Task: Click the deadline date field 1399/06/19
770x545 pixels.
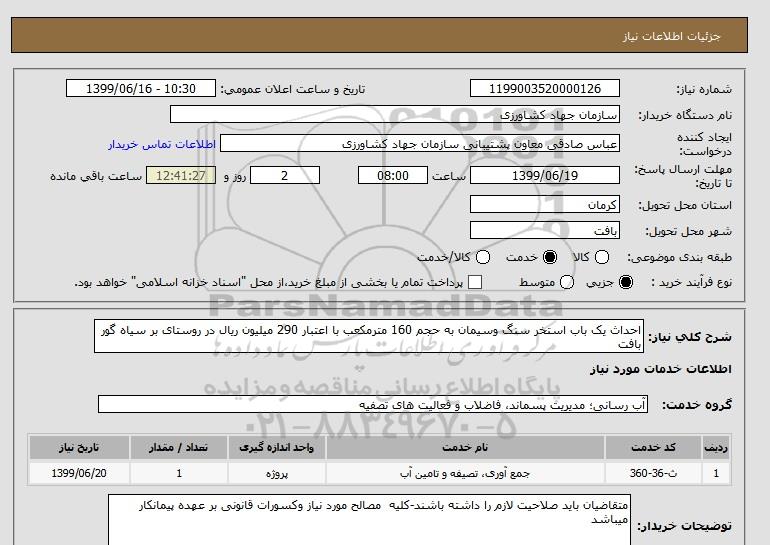Action: point(545,175)
